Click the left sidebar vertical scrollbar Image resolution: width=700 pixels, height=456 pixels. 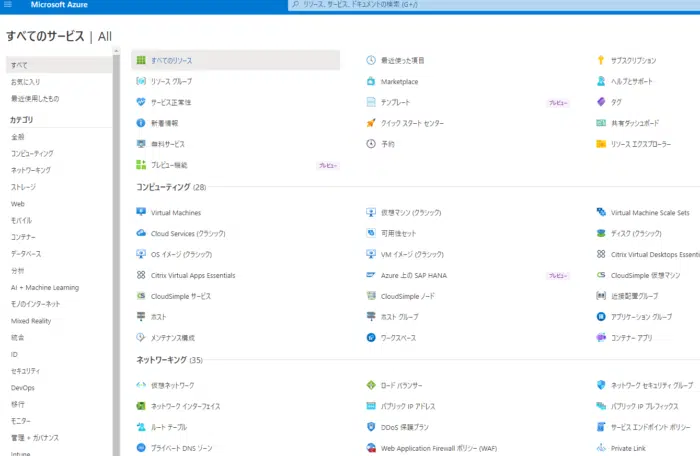point(116,250)
